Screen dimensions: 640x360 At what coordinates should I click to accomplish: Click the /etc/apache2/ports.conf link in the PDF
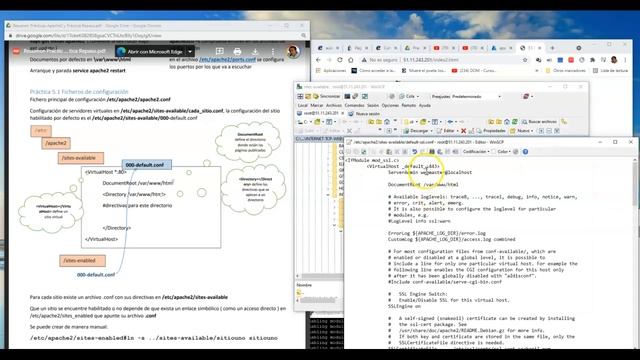pyautogui.click(x=227, y=59)
